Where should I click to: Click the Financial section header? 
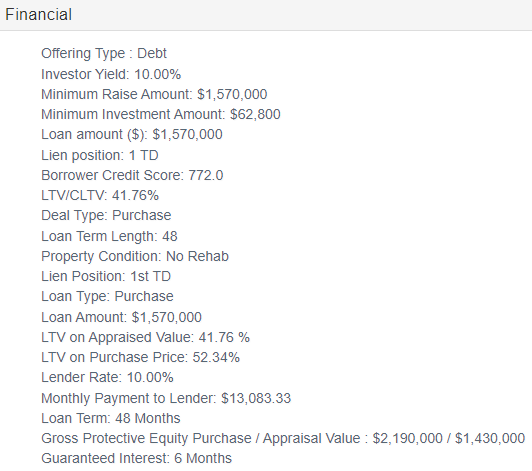coord(38,15)
